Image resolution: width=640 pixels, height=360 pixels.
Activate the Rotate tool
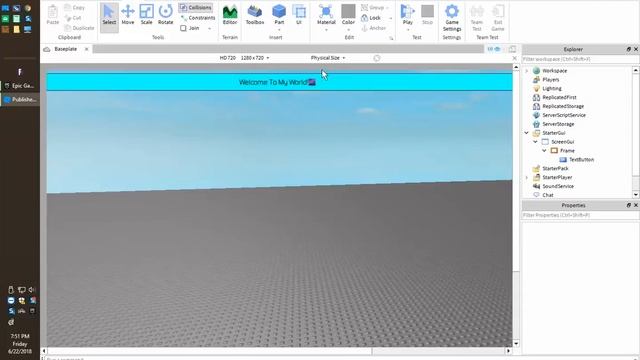pos(165,16)
